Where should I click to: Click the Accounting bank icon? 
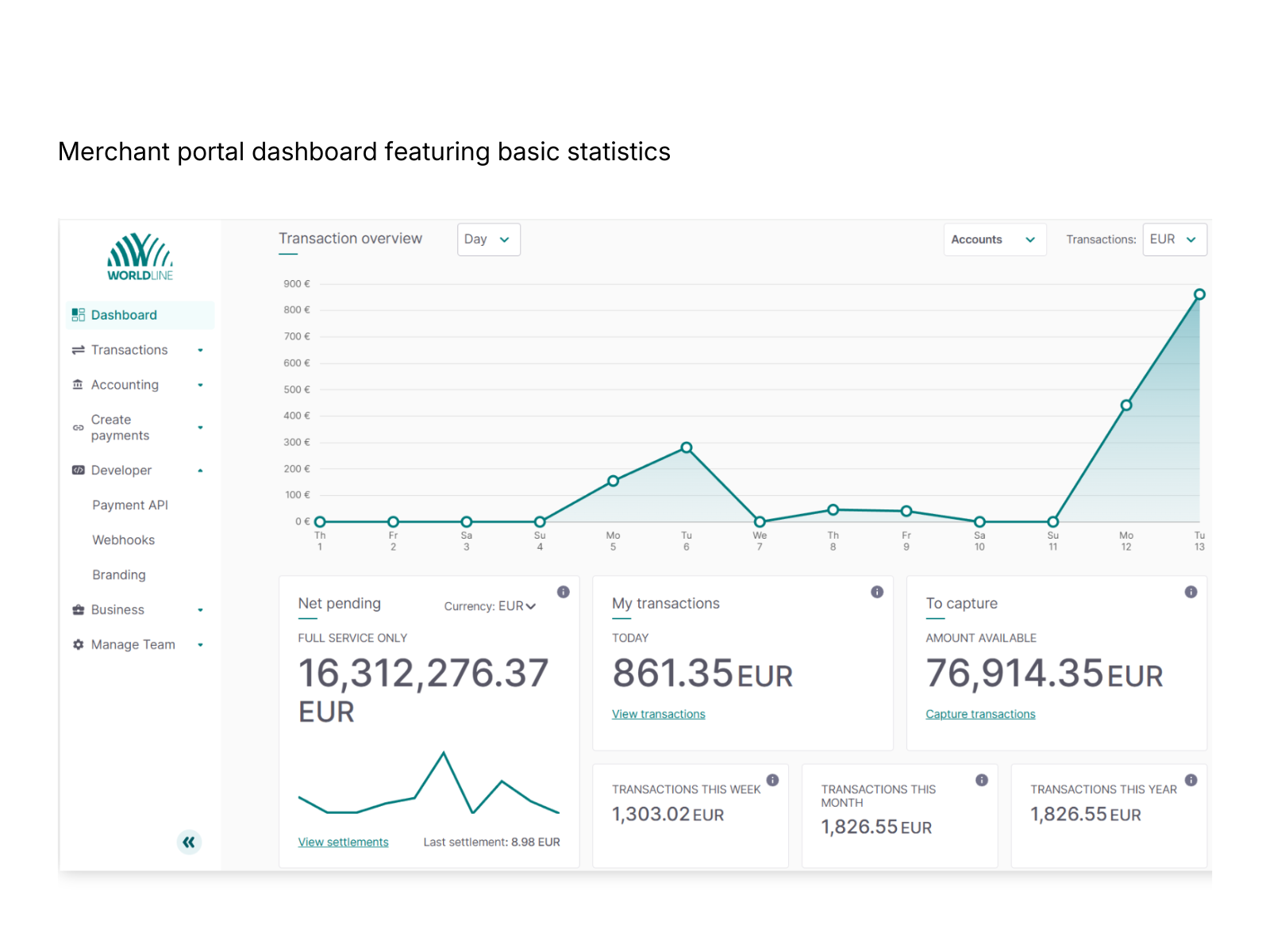coord(78,385)
